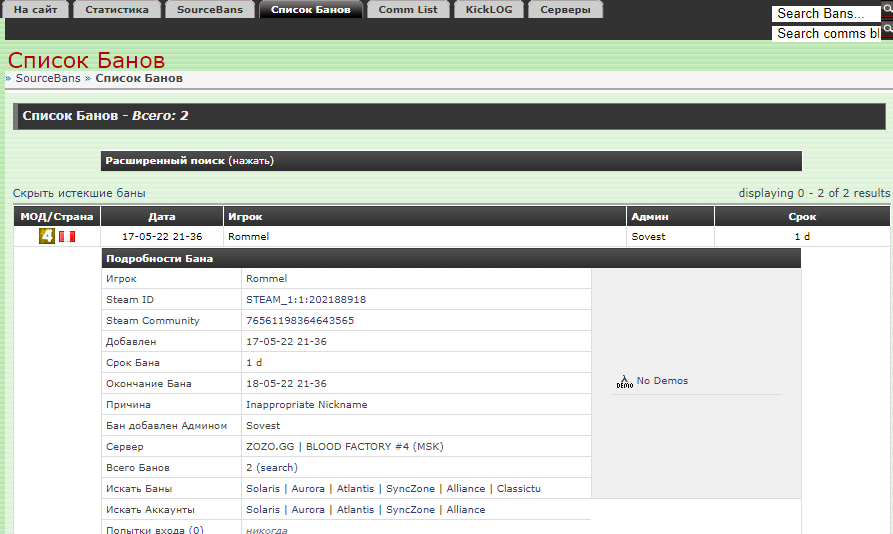Search accounts on Alliance in Искать Аккаунты row

465,510
